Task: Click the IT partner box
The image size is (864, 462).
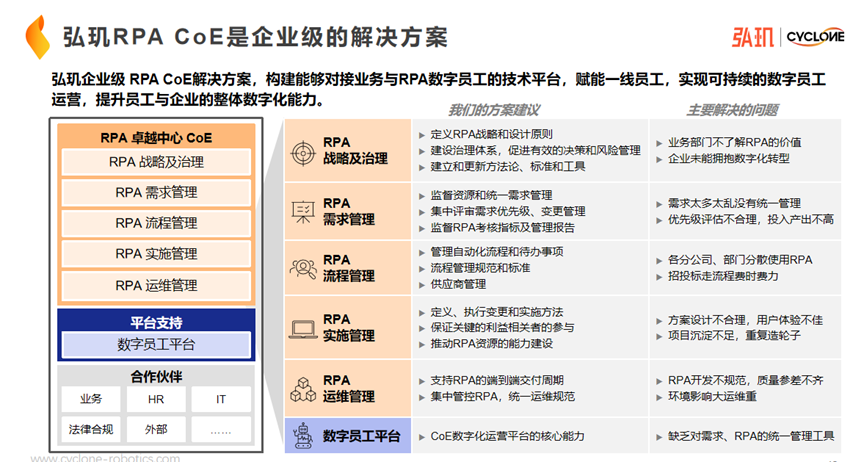Action: (x=221, y=399)
